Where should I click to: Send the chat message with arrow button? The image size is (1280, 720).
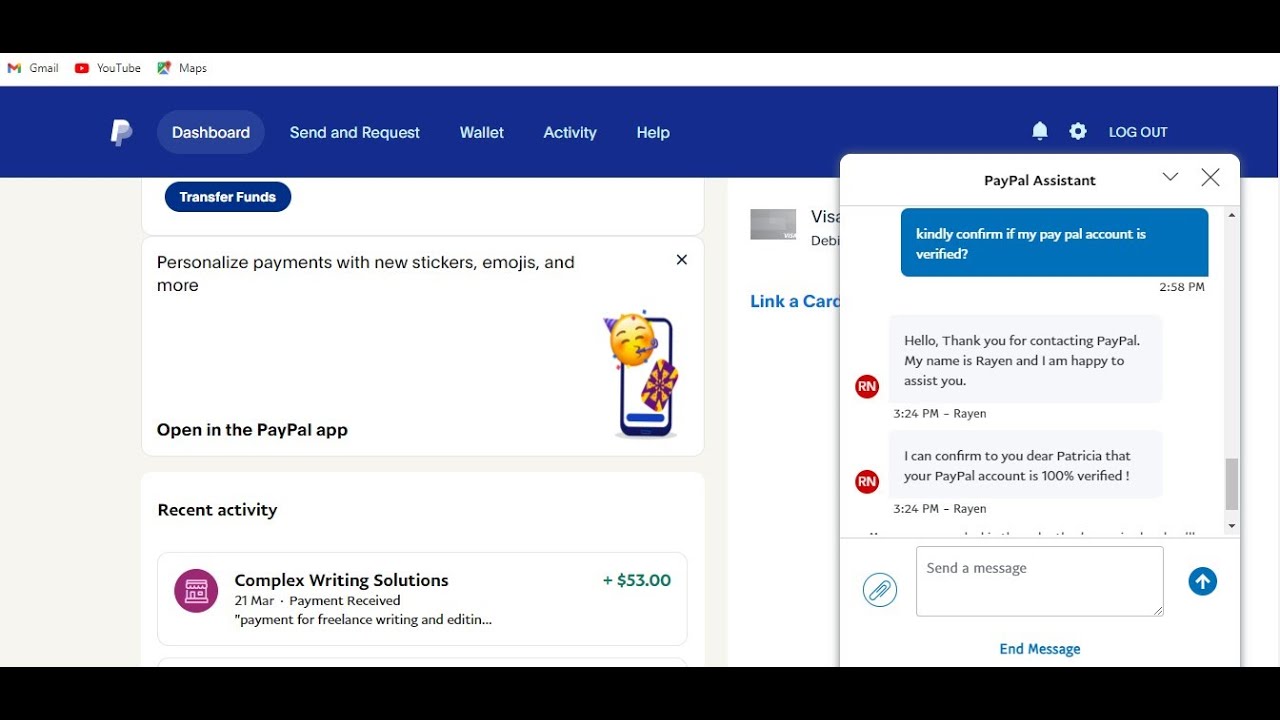tap(1202, 581)
